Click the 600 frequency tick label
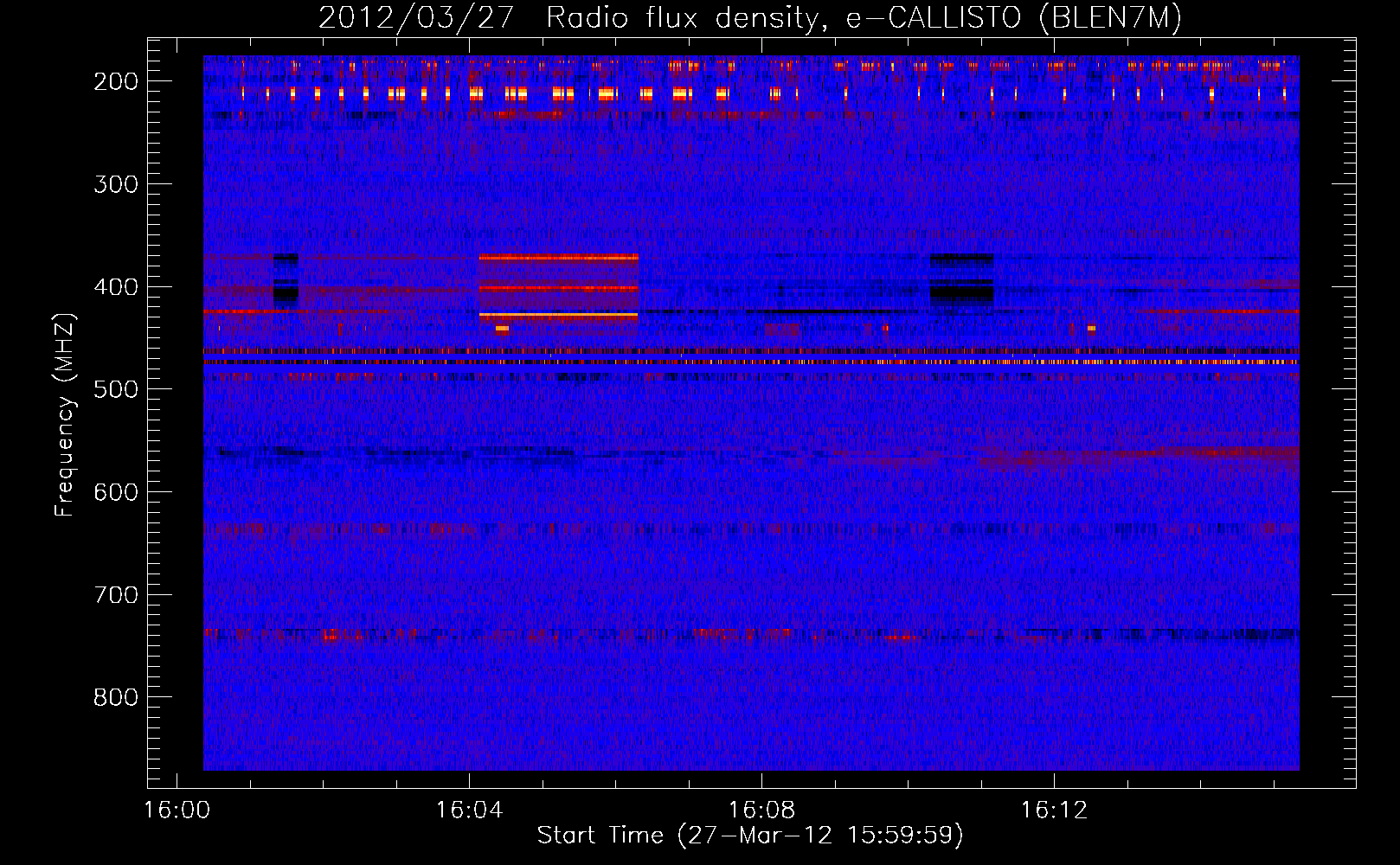This screenshot has height=865, width=1400. pyautogui.click(x=115, y=492)
